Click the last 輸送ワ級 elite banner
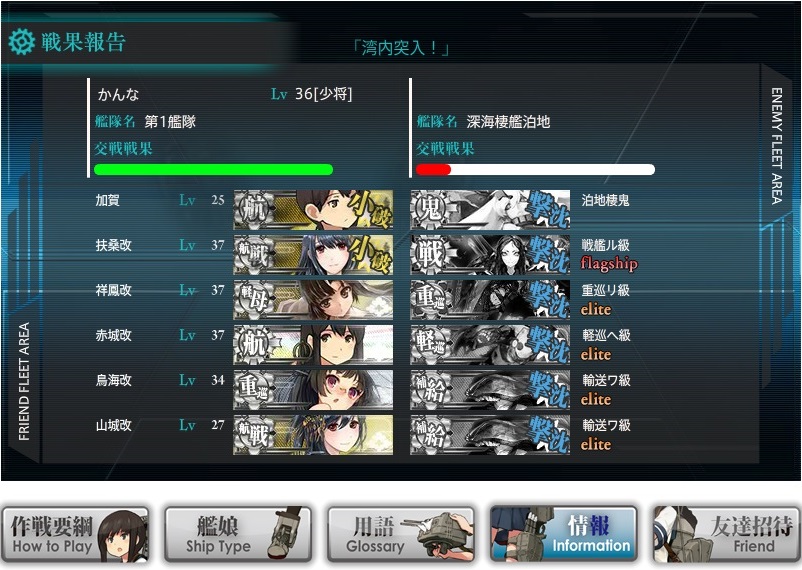This screenshot has height=570, width=802. coord(490,434)
